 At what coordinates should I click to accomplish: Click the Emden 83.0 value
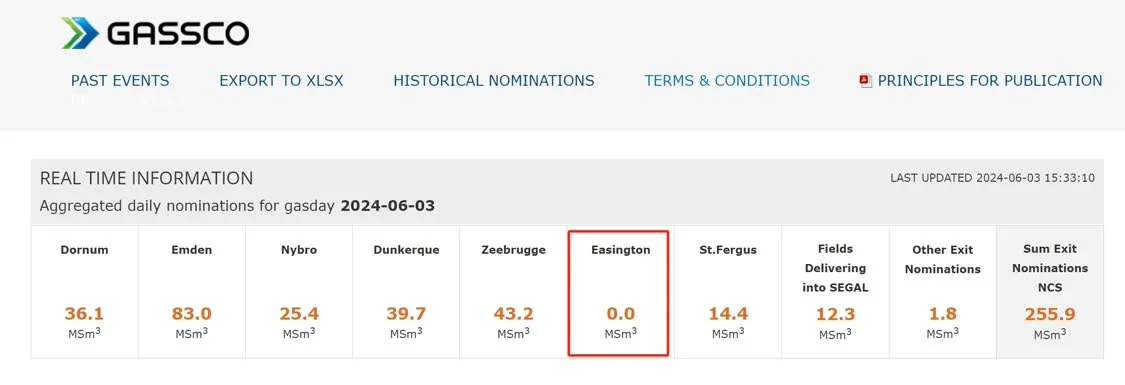192,314
